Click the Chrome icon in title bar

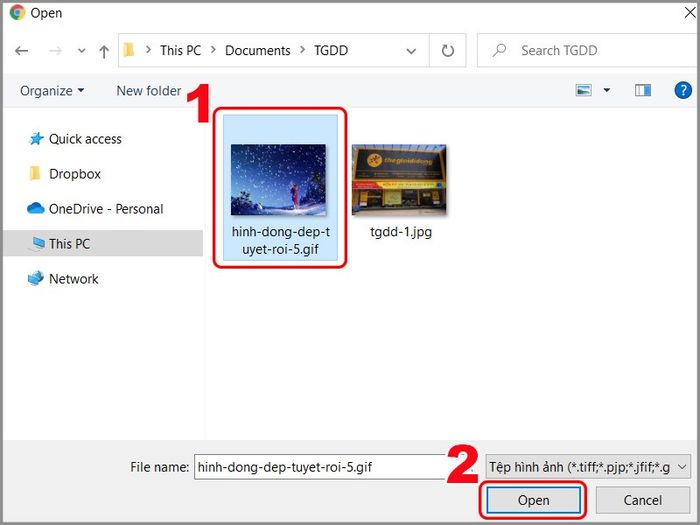pyautogui.click(x=17, y=12)
